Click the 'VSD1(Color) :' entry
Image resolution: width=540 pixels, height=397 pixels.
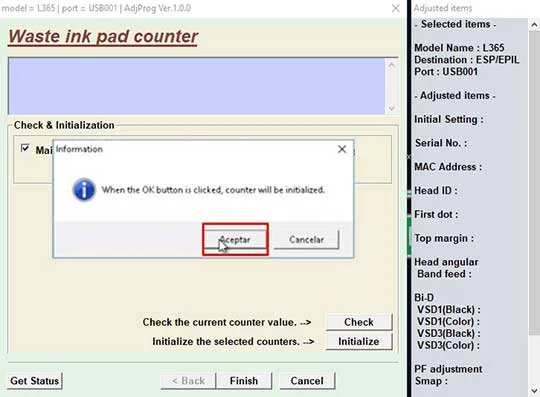pos(448,322)
